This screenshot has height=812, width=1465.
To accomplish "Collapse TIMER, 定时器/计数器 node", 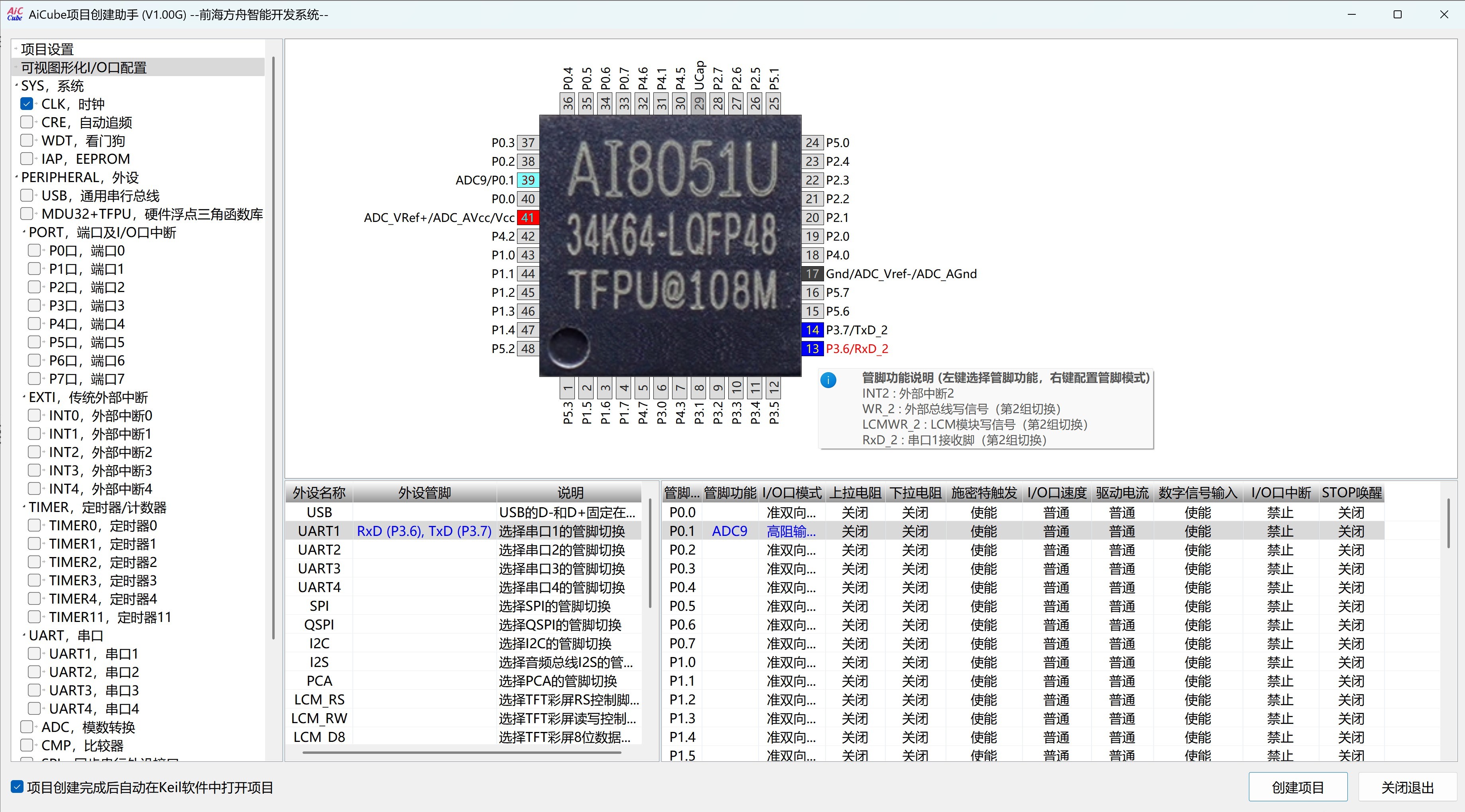I will (24, 508).
